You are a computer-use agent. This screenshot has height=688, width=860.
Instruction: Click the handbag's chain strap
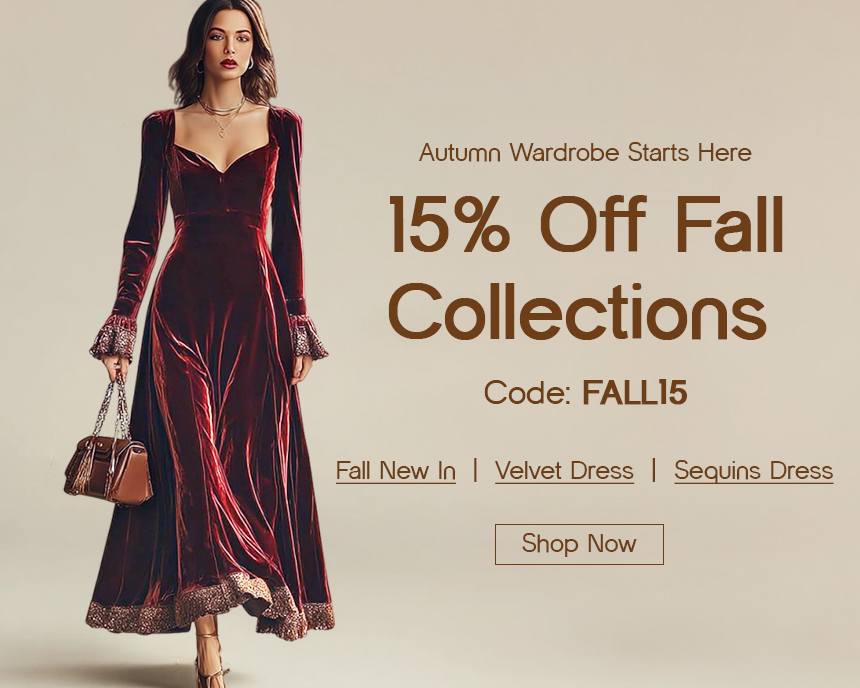115,406
